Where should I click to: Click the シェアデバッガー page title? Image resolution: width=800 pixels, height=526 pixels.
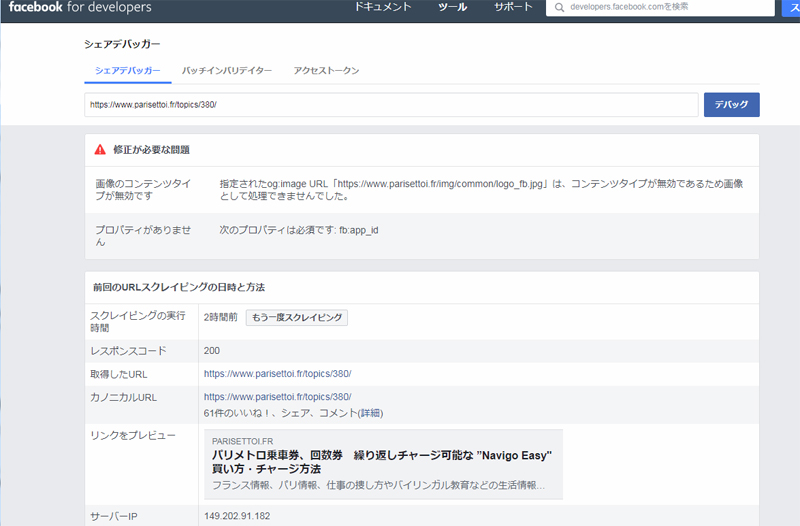122,44
